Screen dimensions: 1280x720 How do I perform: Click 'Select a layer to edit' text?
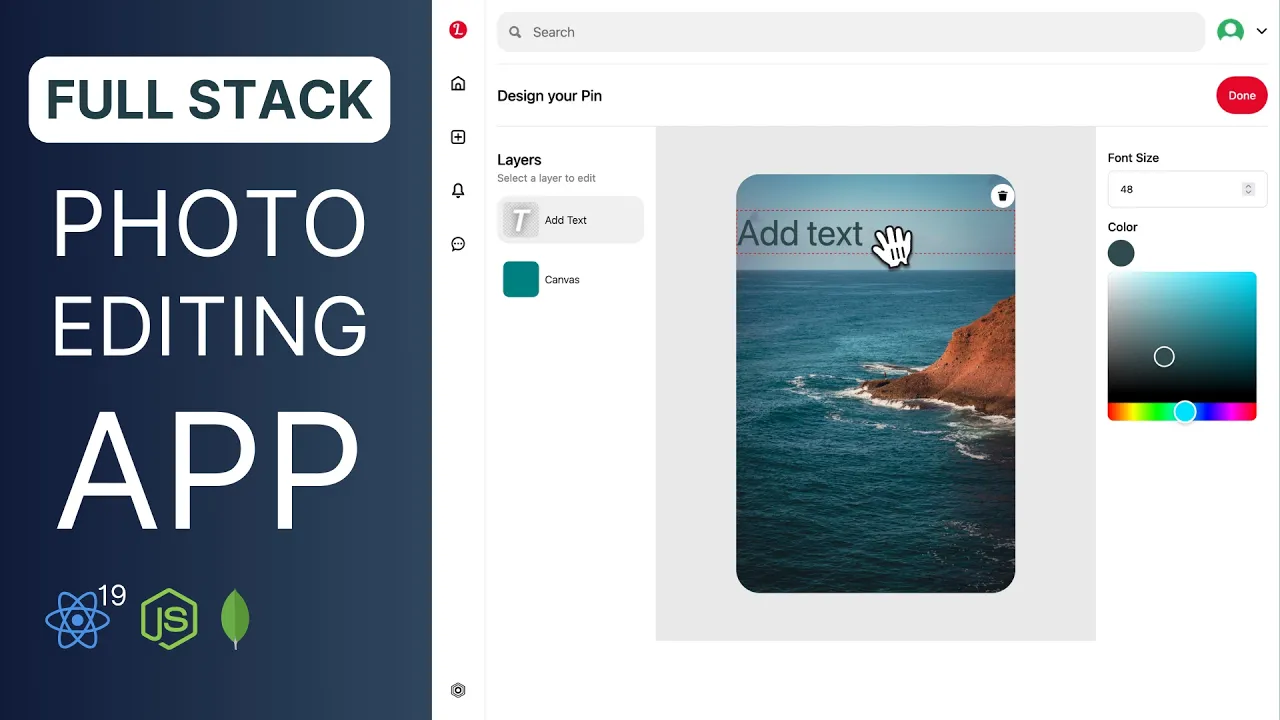(x=546, y=178)
